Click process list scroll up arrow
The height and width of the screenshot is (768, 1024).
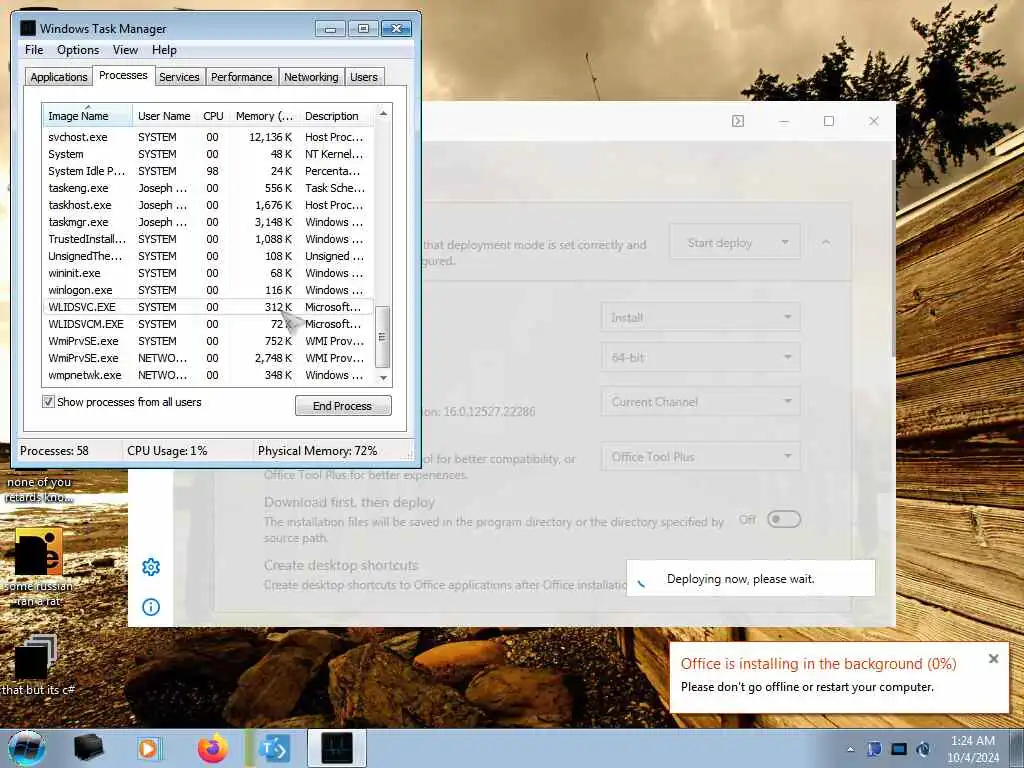pos(383,114)
